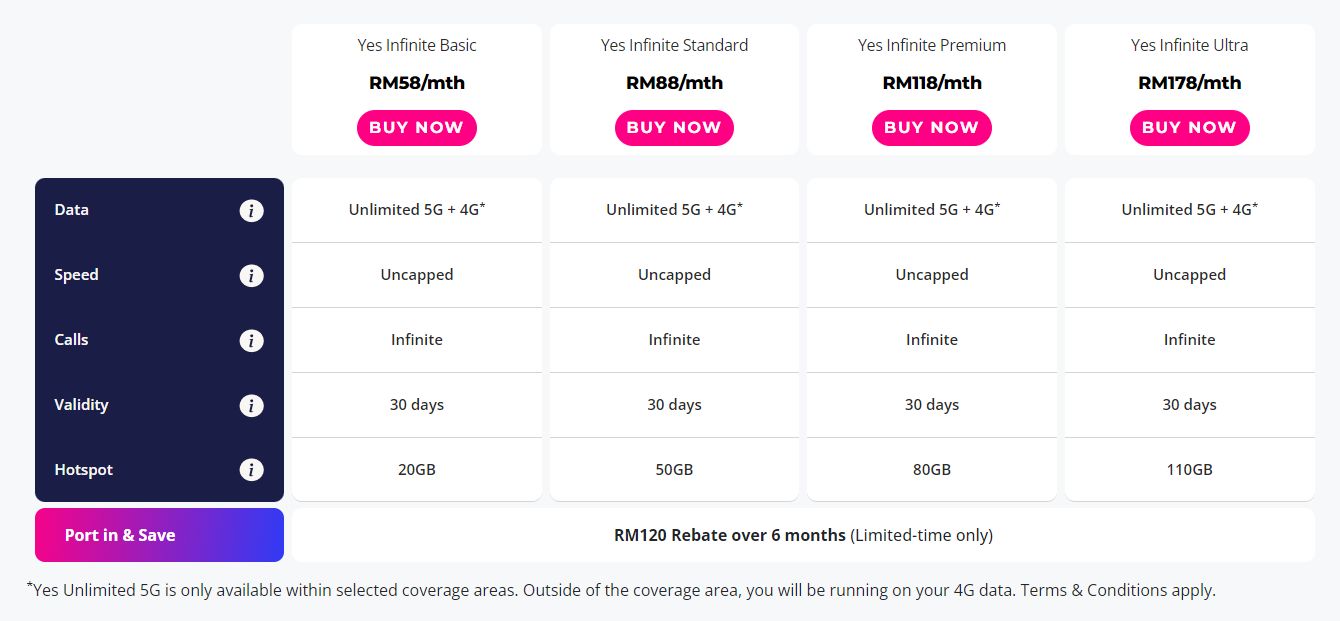The height and width of the screenshot is (621, 1340).
Task: Select Uncapped speed under Premium plan
Action: [931, 275]
